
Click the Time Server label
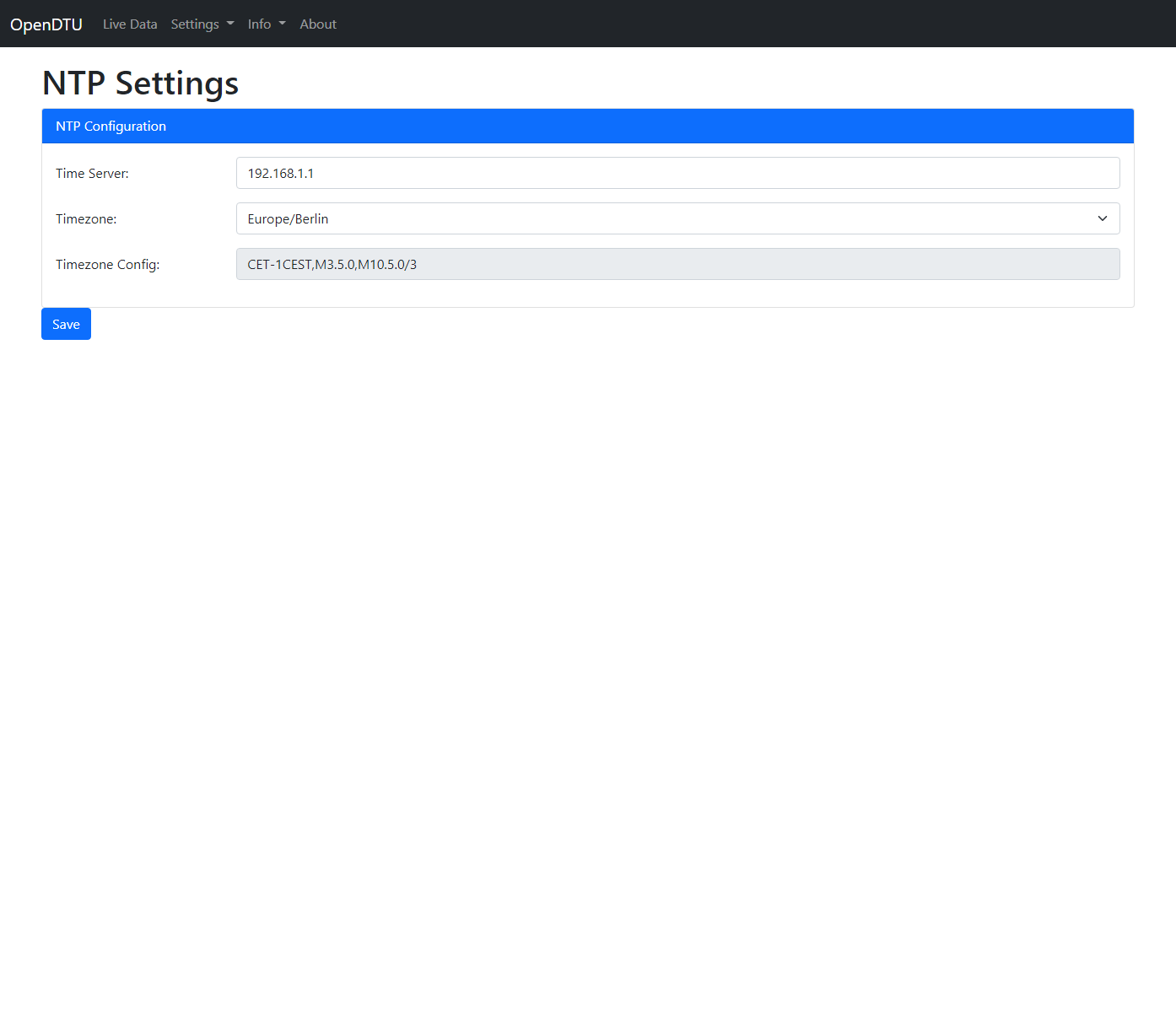pyautogui.click(x=92, y=174)
